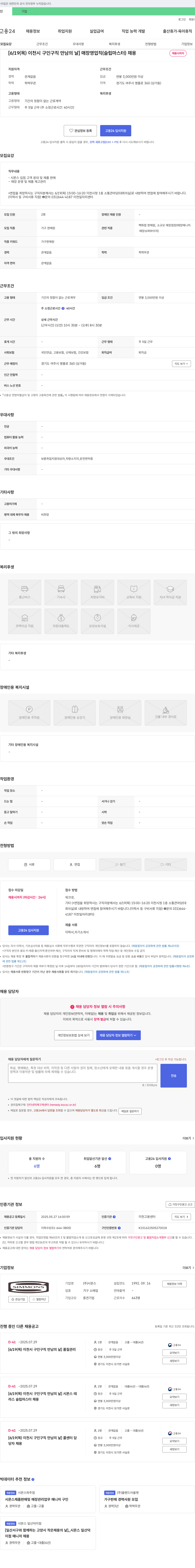Click the info icon beside 인증기관
This screenshot has height=1568, width=195.
(114, 1217)
